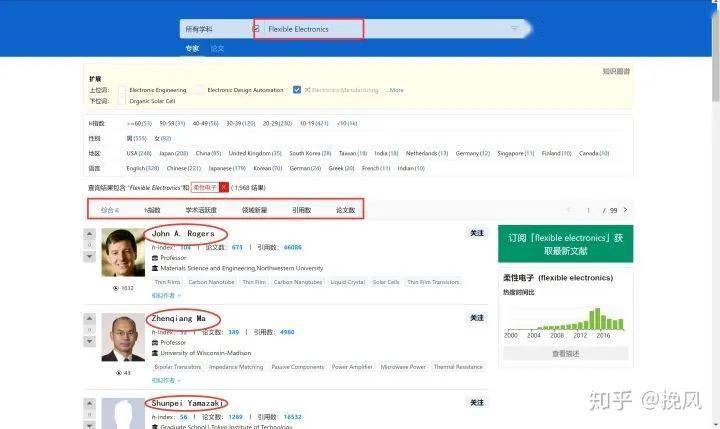Go to next results page arrow

[x=626, y=210]
